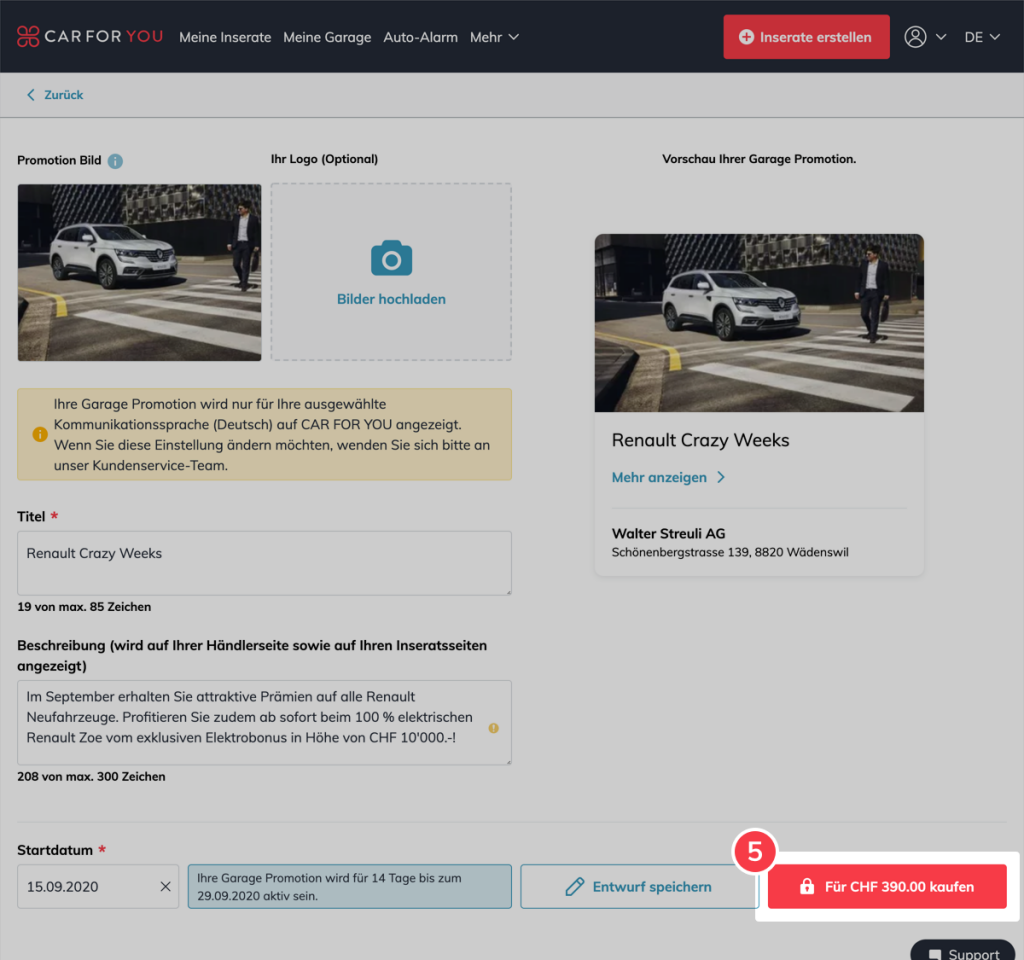Click Bilder hochladen for logo
The height and width of the screenshot is (960, 1024).
[x=391, y=299]
